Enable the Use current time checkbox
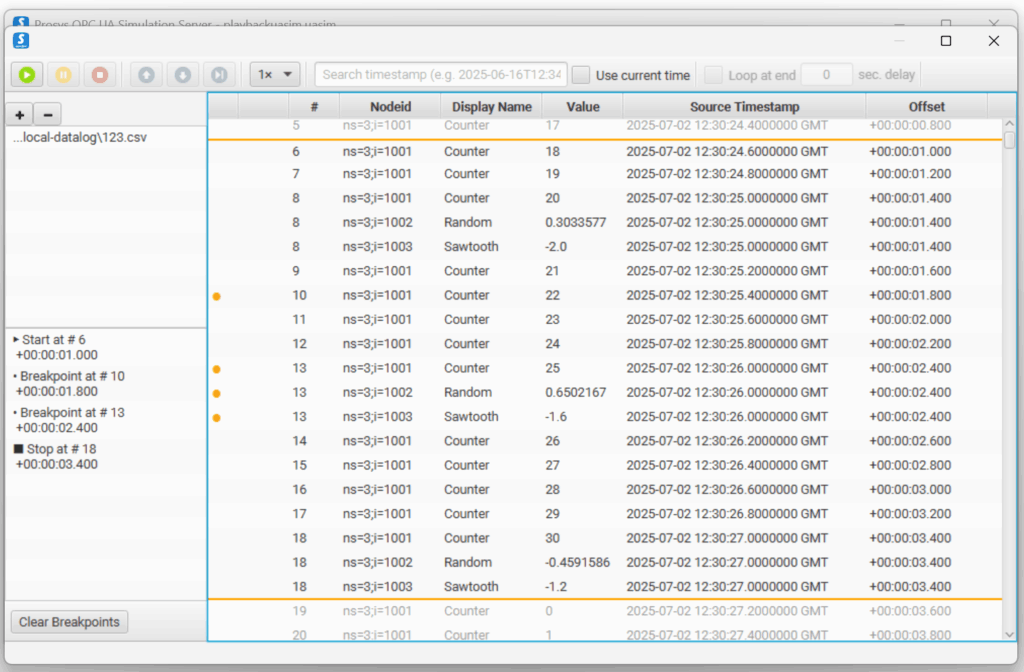1024x672 pixels. pos(581,75)
